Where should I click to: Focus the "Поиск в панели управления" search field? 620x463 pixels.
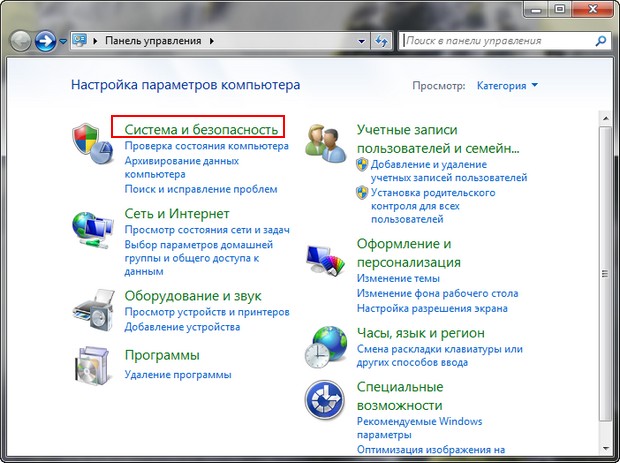tap(497, 41)
